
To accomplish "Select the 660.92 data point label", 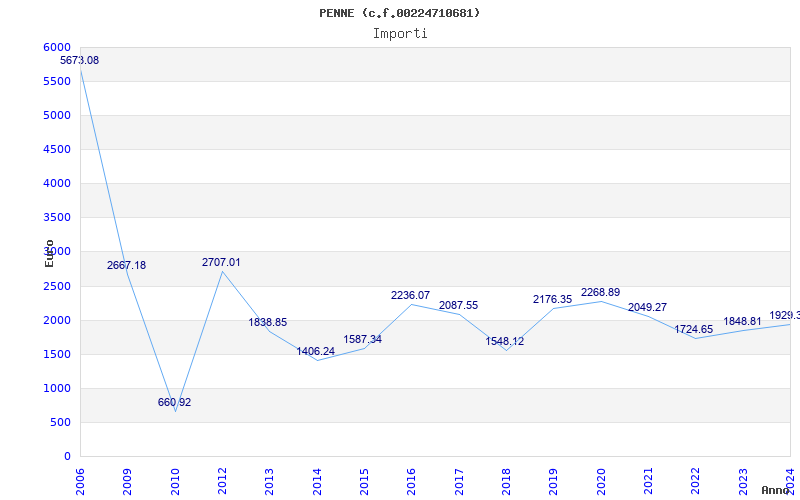I will coord(174,402).
